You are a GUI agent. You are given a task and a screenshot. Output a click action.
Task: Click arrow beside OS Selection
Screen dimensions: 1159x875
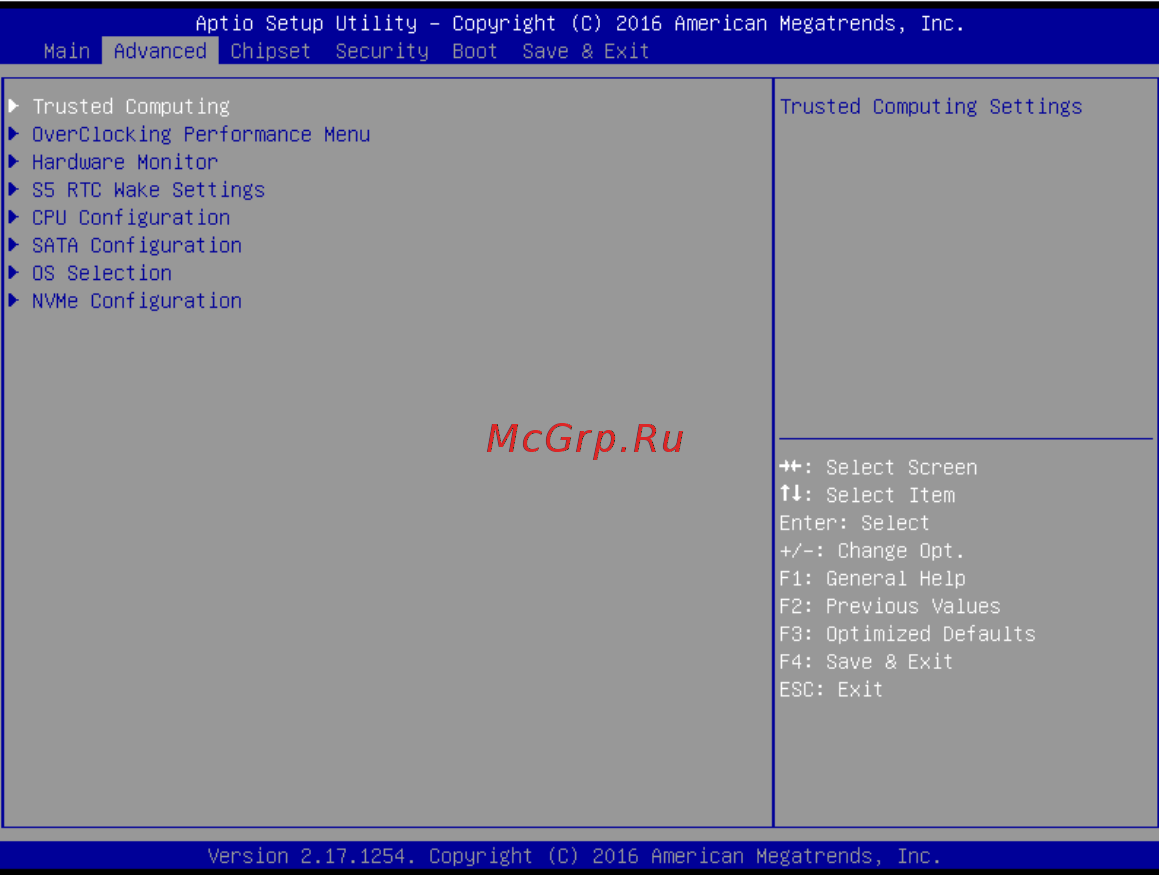pyautogui.click(x=14, y=273)
